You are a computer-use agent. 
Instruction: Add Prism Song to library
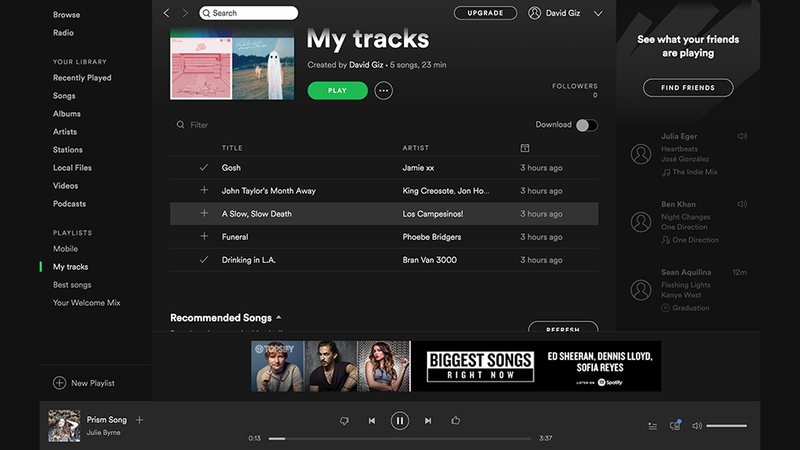point(139,420)
